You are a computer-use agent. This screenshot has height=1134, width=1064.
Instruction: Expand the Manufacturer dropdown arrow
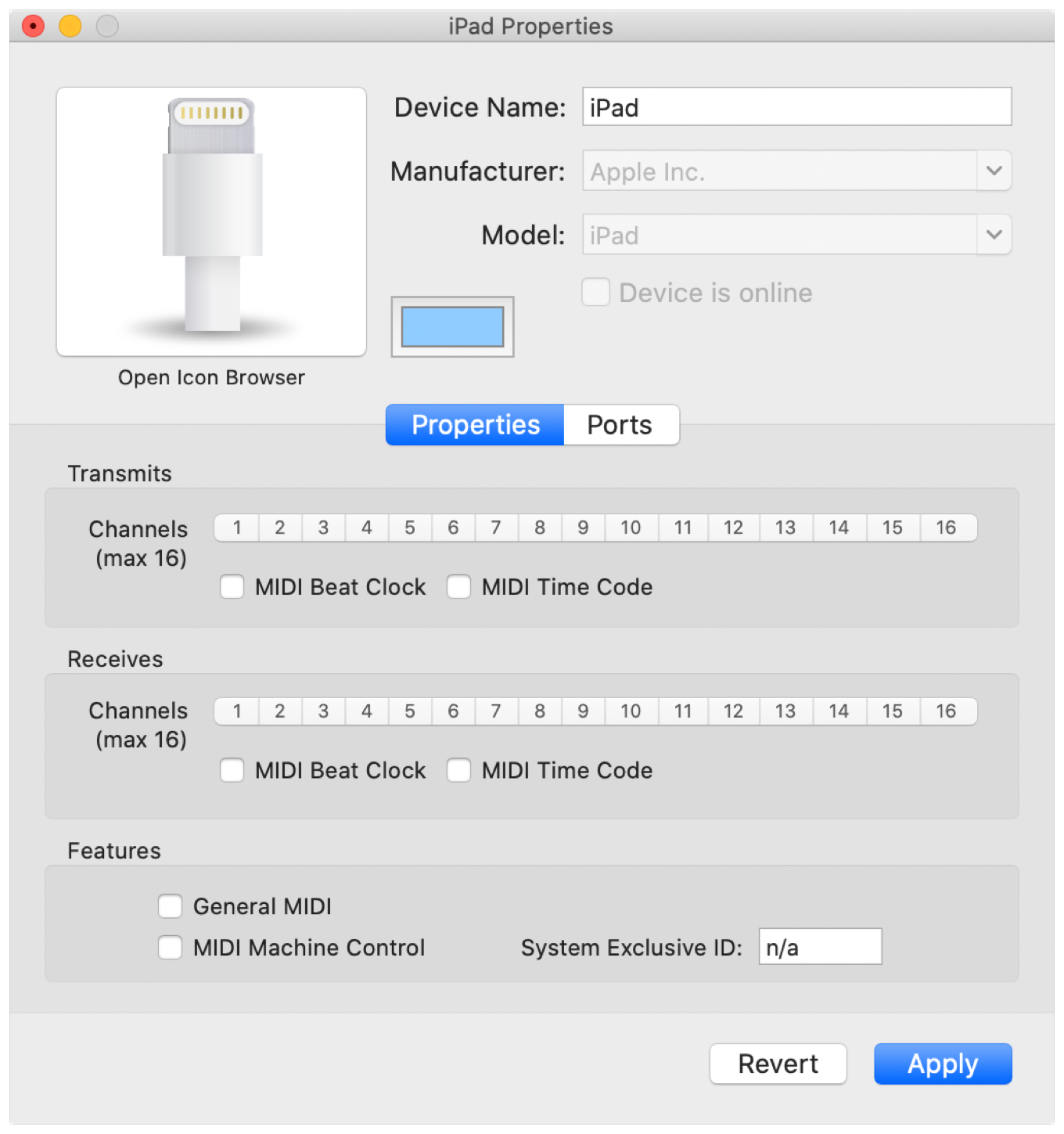994,171
